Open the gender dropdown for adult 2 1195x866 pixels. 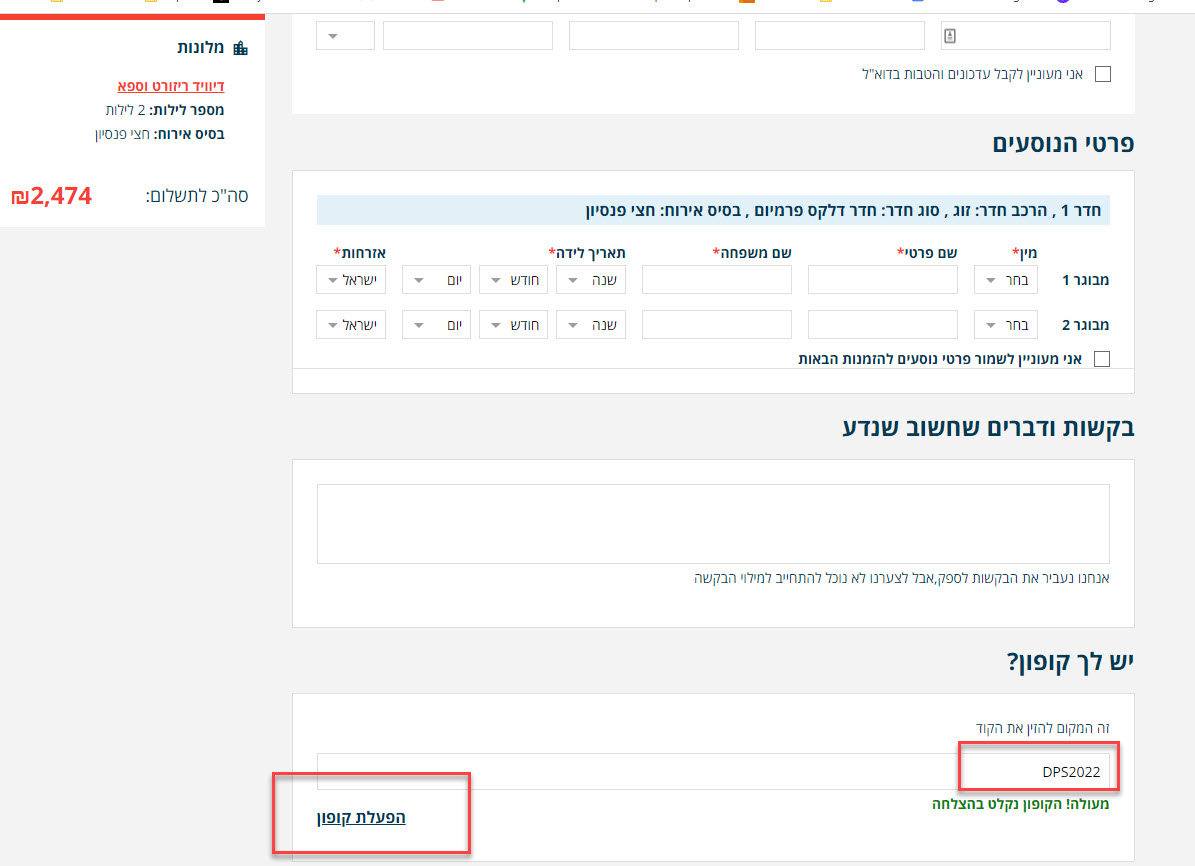[x=1005, y=325]
